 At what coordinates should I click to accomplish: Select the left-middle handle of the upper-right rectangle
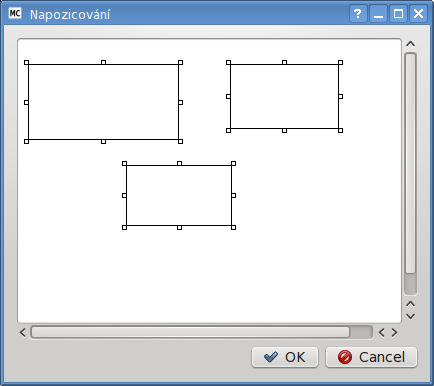coord(229,96)
